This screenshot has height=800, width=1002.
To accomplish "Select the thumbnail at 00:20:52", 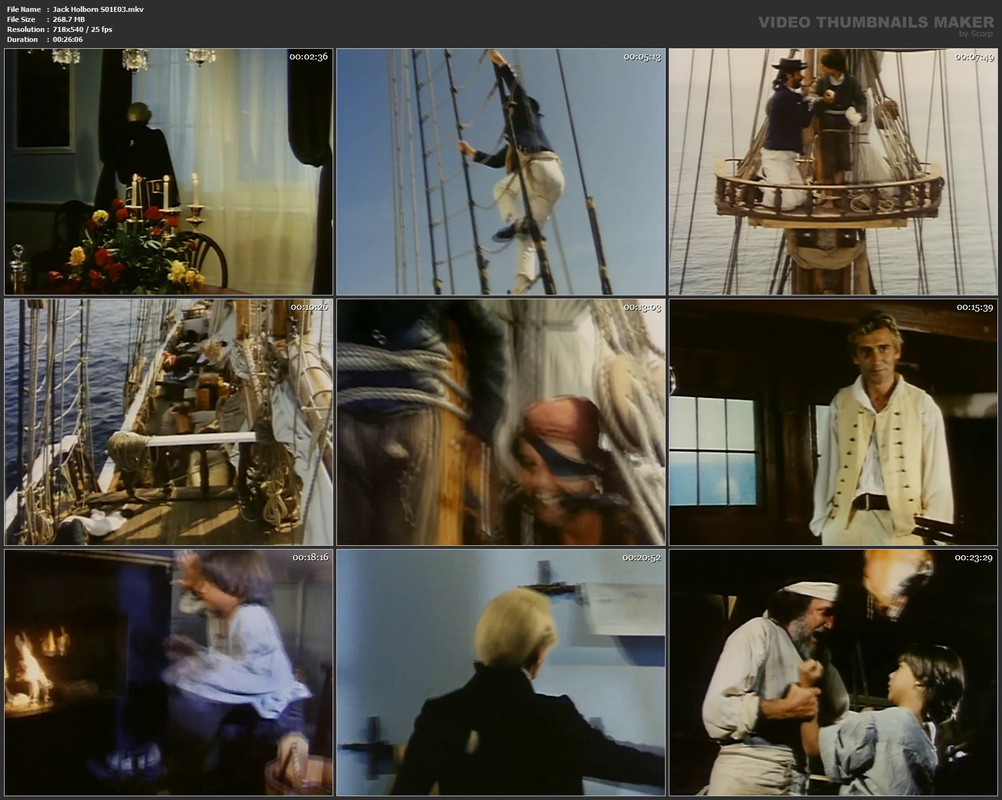I will pyautogui.click(x=501, y=672).
